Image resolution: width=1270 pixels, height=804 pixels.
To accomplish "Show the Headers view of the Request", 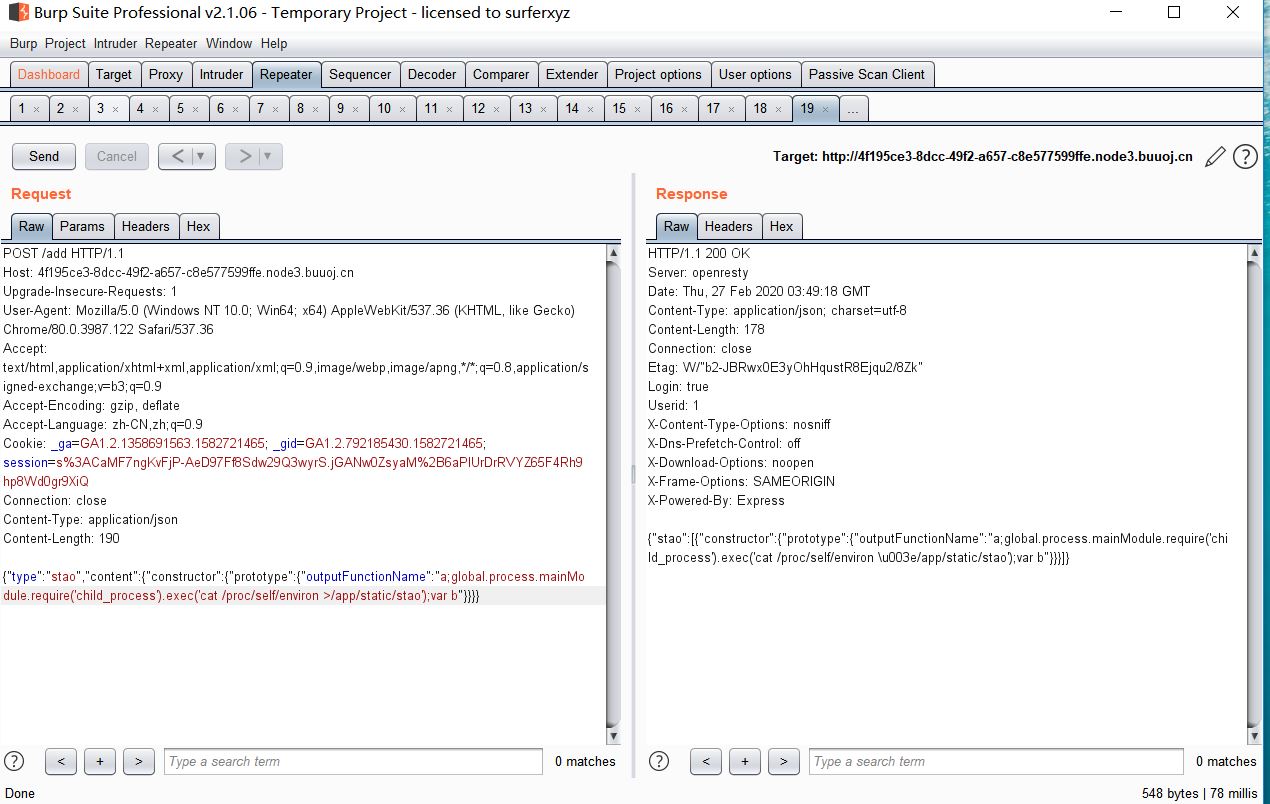I will [146, 226].
